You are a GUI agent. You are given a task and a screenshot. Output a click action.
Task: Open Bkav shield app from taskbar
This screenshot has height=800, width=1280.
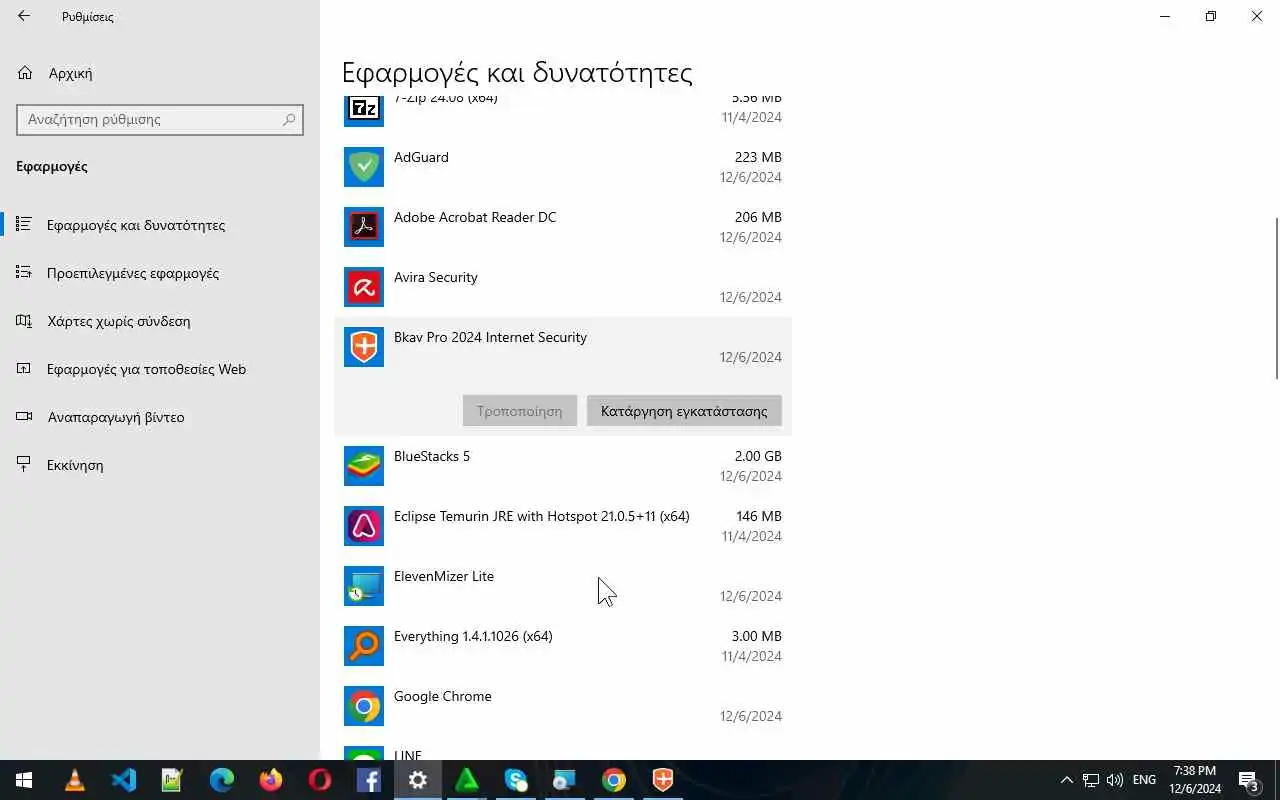click(x=663, y=780)
